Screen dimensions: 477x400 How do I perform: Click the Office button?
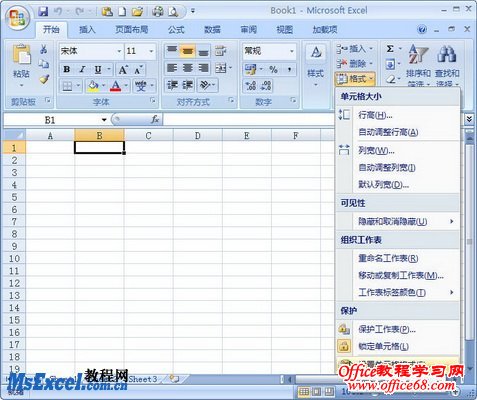(x=17, y=17)
